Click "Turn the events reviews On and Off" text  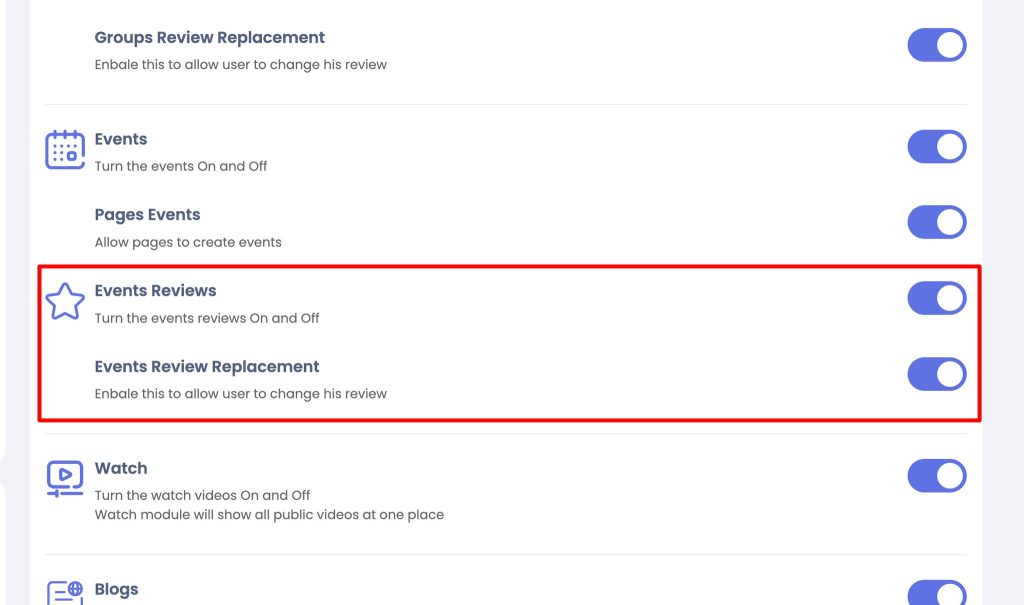207,318
